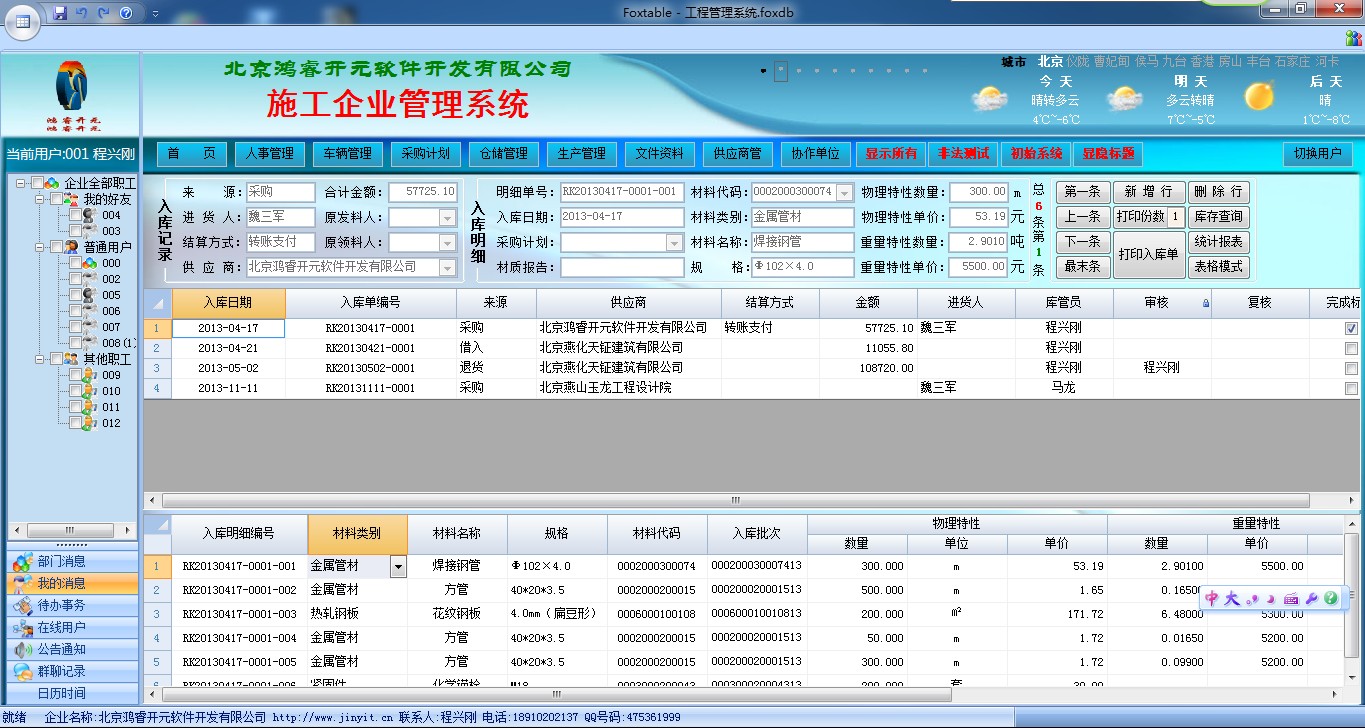1365x728 pixels.
Task: Click the 我的好友 group icon
Action: click(x=73, y=199)
